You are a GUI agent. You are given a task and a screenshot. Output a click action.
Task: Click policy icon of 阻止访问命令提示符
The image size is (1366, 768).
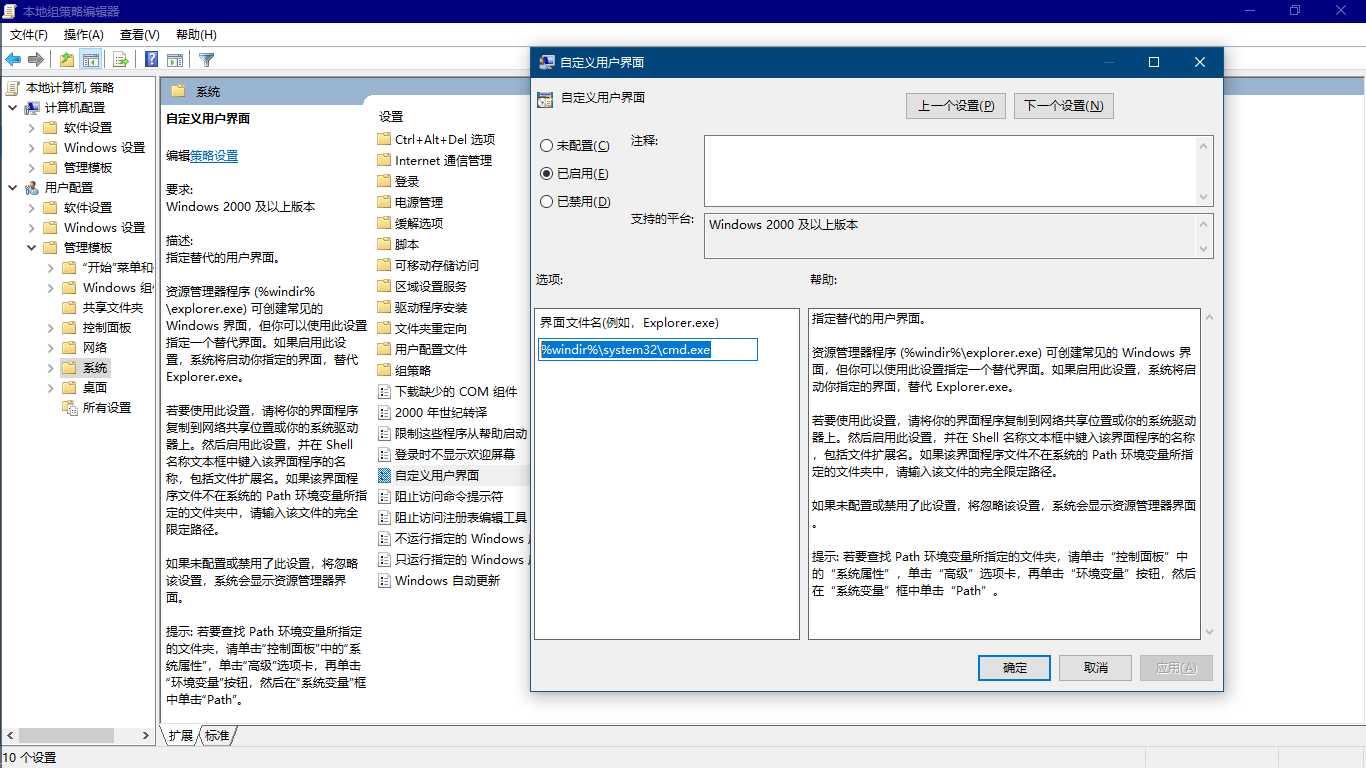tap(384, 497)
